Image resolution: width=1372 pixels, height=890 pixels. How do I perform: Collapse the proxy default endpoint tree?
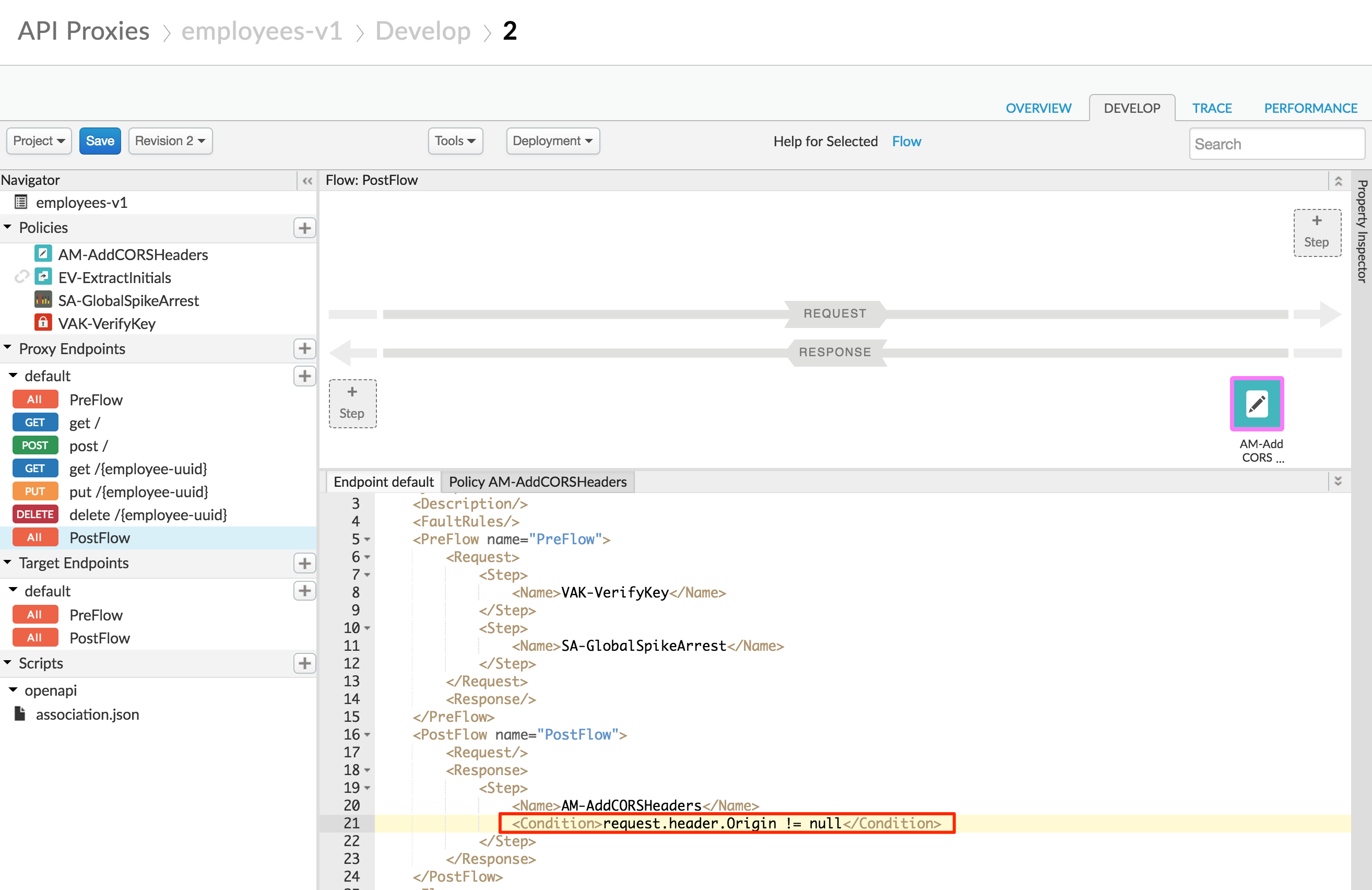pyautogui.click(x=13, y=376)
